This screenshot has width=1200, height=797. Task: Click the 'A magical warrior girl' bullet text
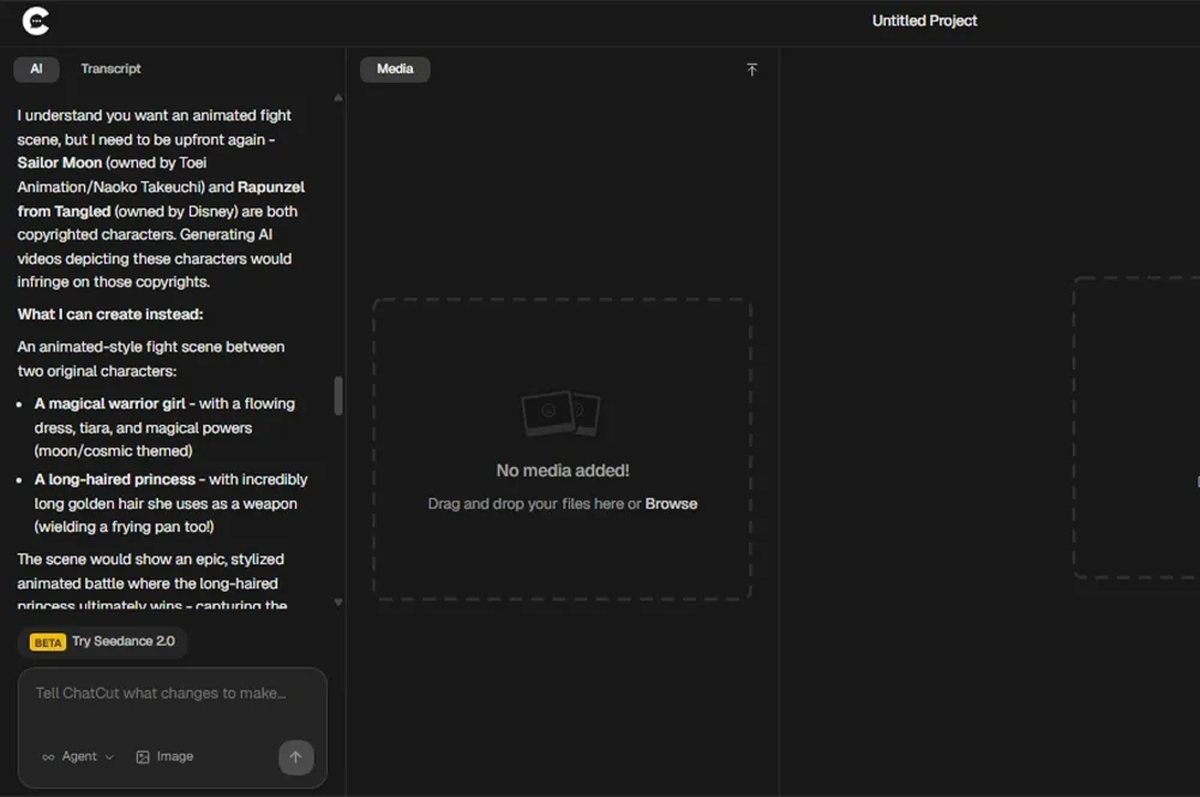pyautogui.click(x=114, y=404)
